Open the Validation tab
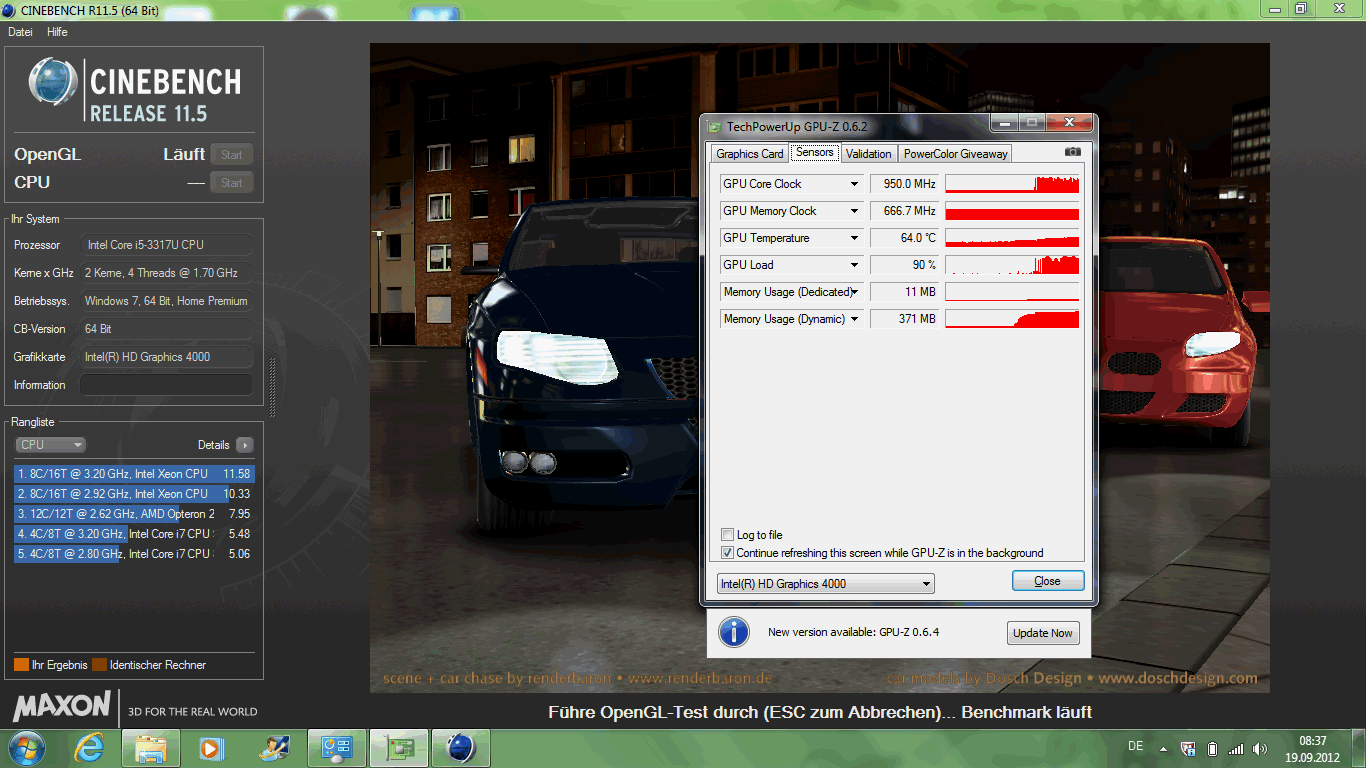 868,154
